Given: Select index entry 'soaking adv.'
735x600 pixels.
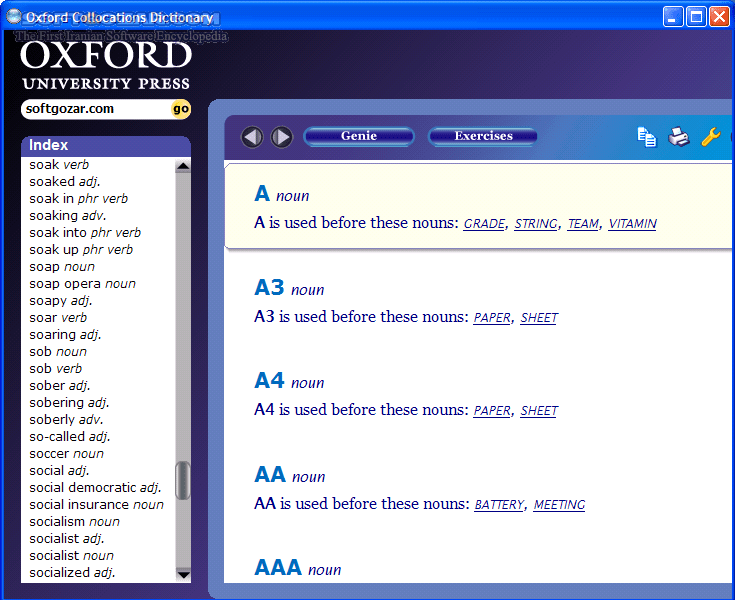Looking at the screenshot, I should pyautogui.click(x=68, y=216).
